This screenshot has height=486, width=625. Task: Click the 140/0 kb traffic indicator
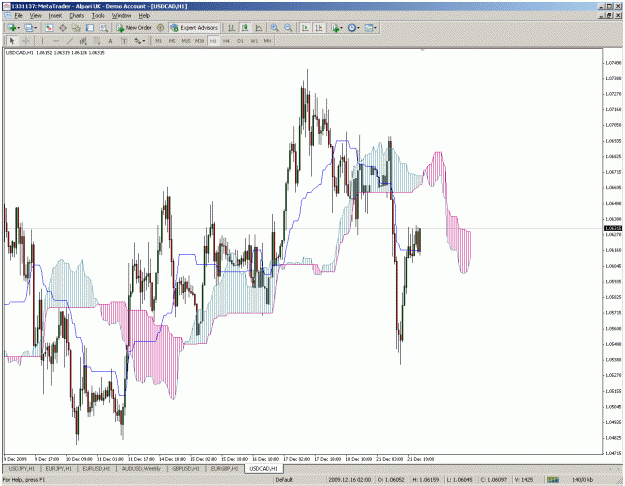click(x=583, y=480)
